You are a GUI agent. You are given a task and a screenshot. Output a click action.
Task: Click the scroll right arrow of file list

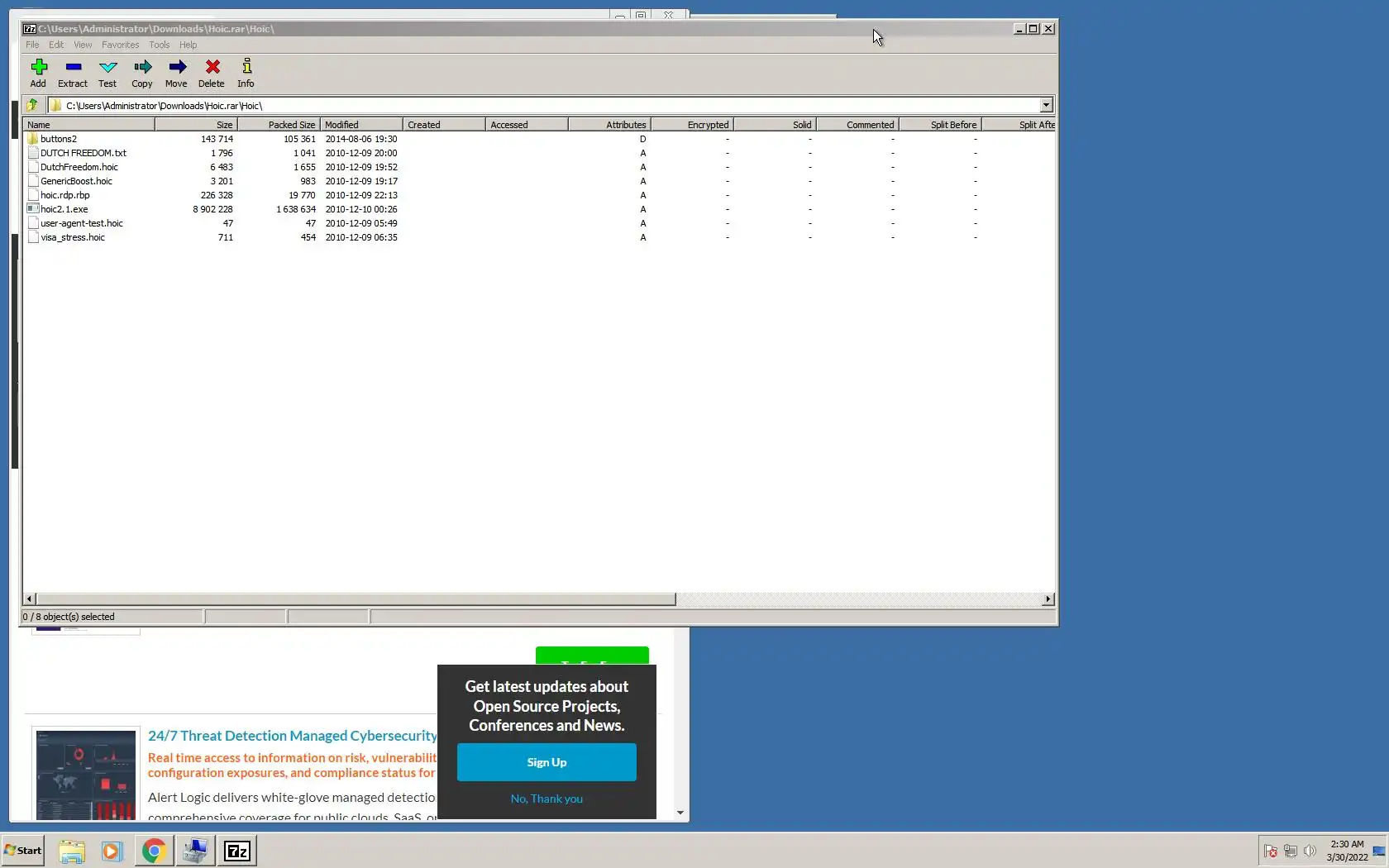click(x=1048, y=599)
